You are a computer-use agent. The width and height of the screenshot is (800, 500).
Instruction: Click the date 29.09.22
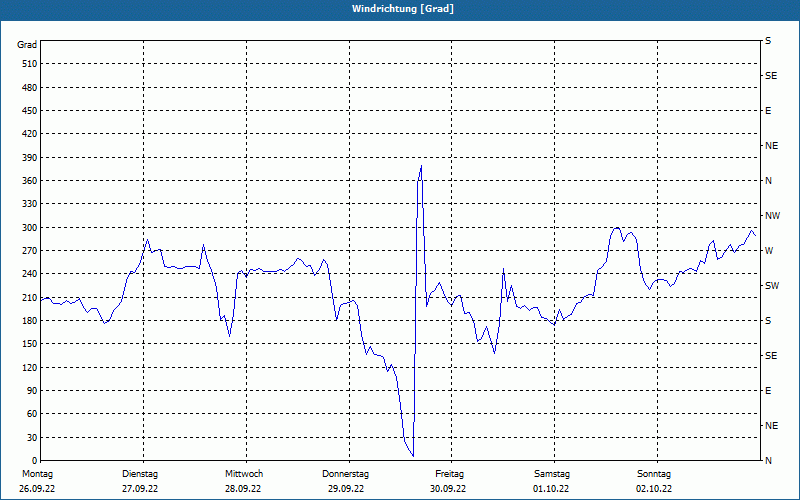[x=346, y=489]
